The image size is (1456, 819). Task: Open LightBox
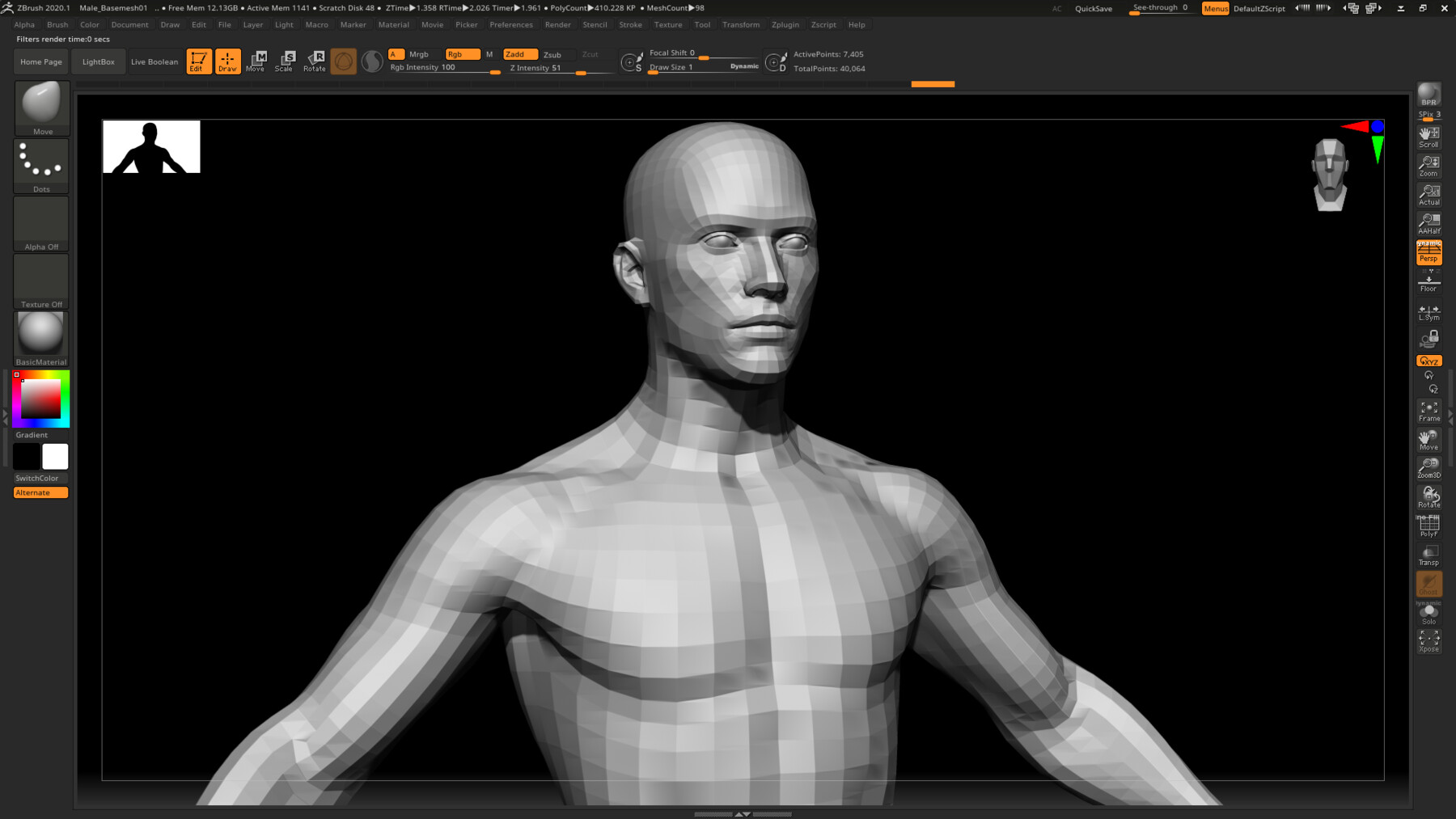click(x=97, y=61)
